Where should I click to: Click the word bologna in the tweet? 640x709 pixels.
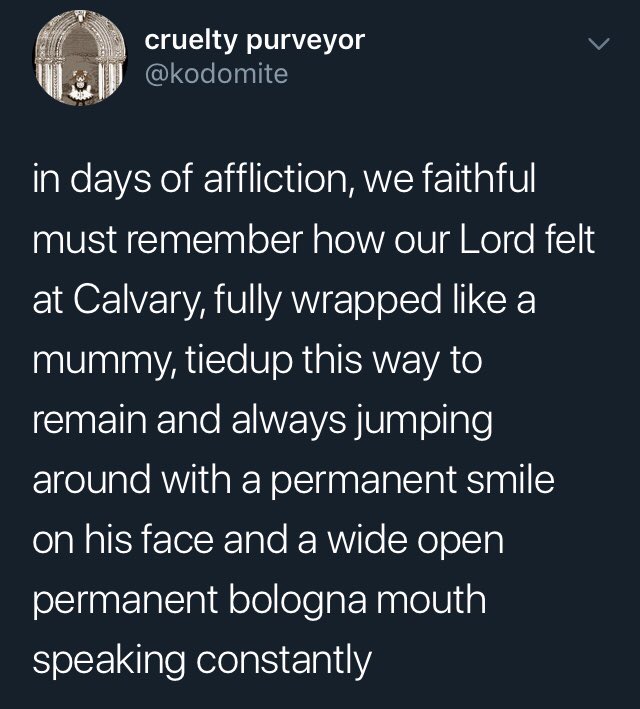click(x=297, y=600)
